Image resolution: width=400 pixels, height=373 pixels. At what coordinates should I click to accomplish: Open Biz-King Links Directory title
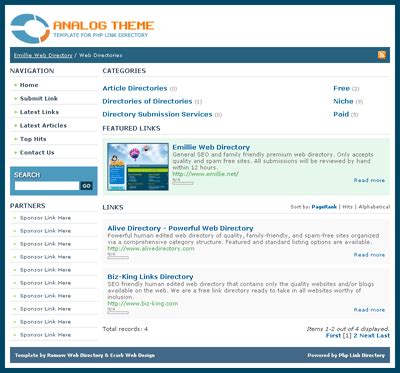tap(150, 277)
